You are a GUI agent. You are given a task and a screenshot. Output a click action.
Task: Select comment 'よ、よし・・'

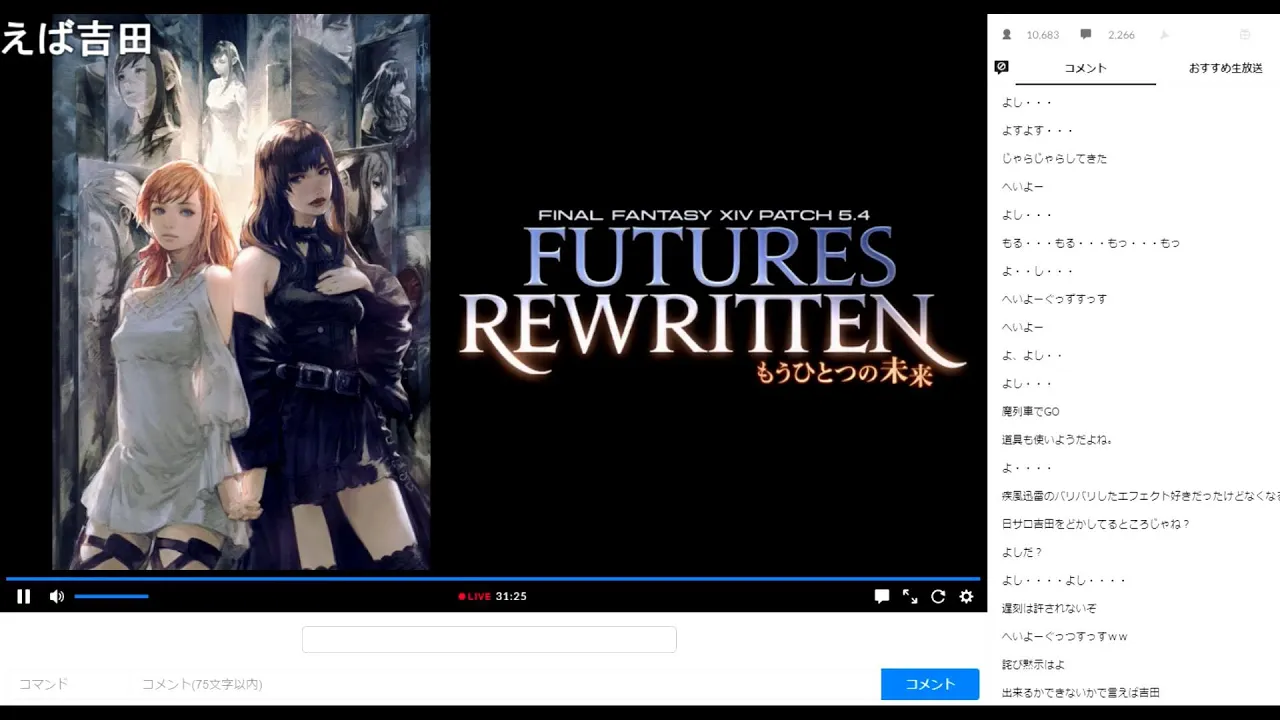click(1032, 355)
